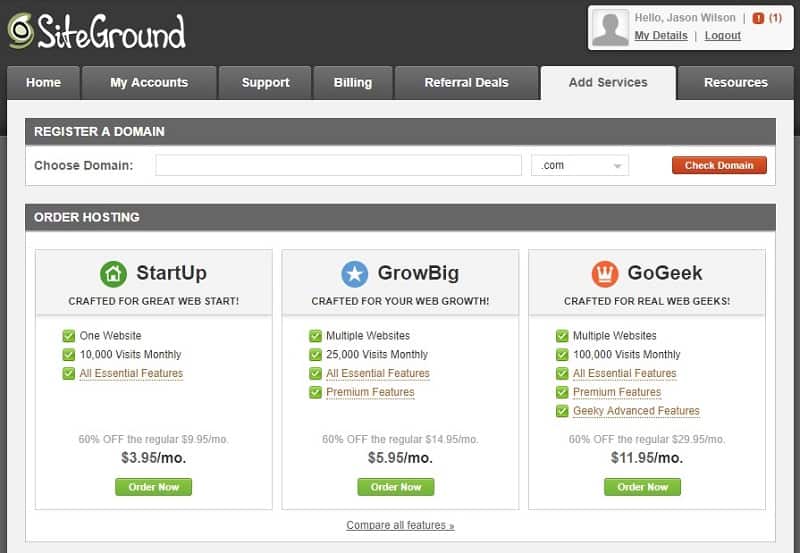The image size is (800, 553).
Task: Open Geeky Advanced Features link
Action: (x=636, y=411)
